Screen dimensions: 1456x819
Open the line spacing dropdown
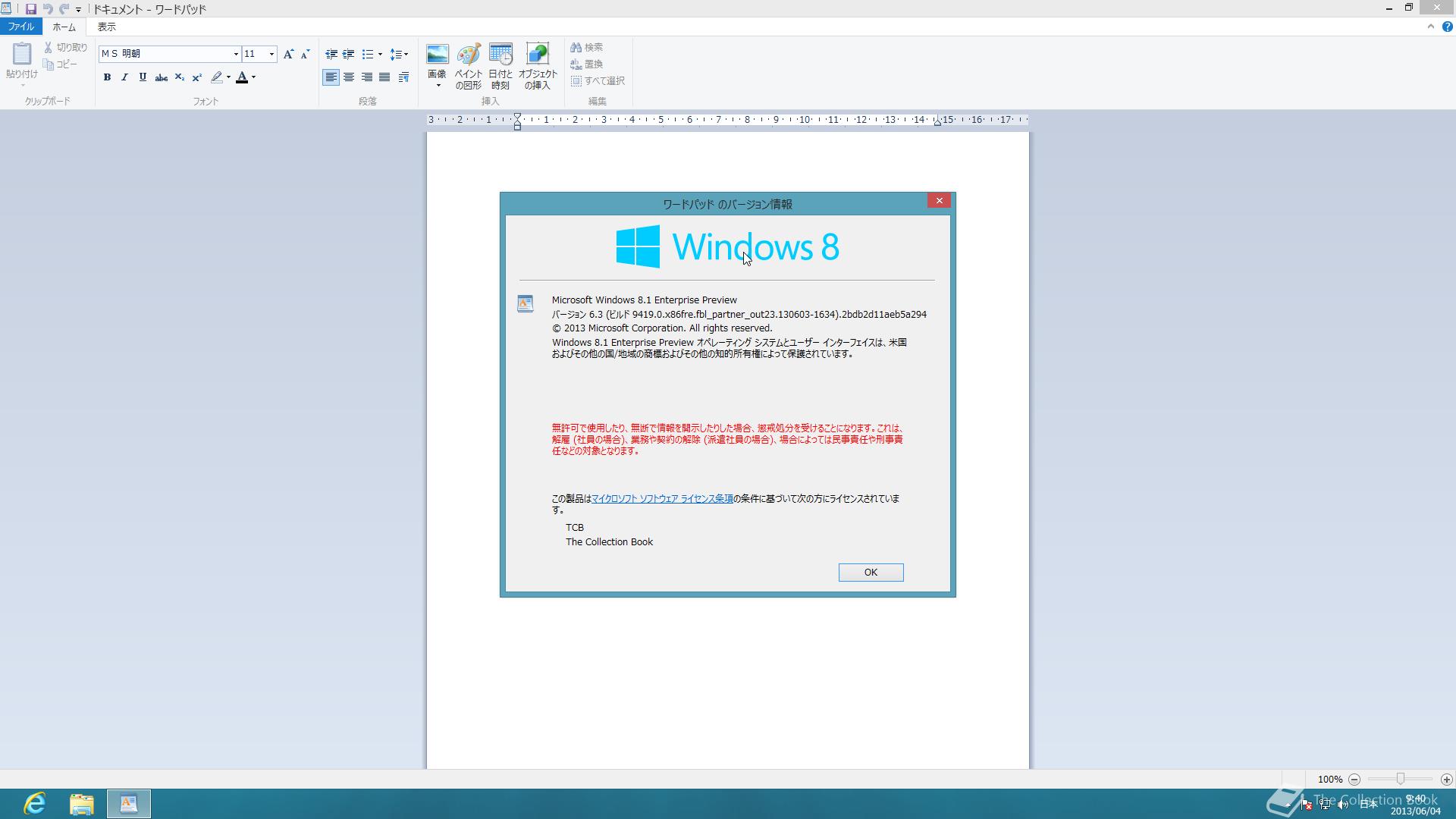click(x=399, y=54)
